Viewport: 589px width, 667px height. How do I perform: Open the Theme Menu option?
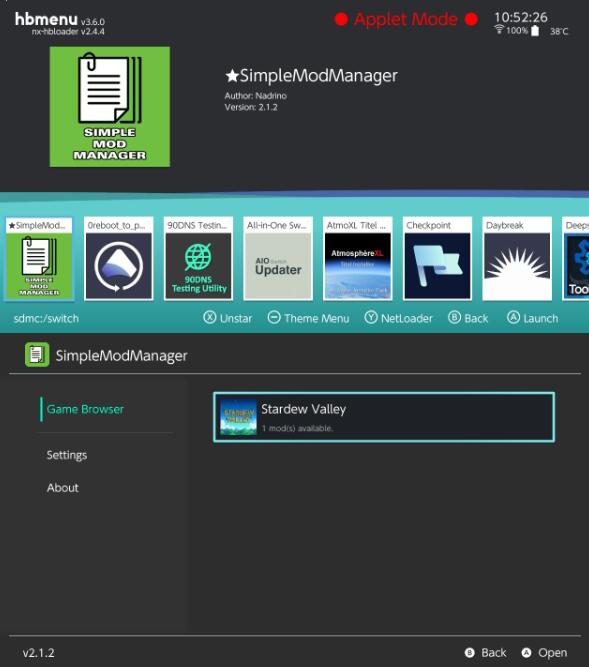click(x=308, y=318)
